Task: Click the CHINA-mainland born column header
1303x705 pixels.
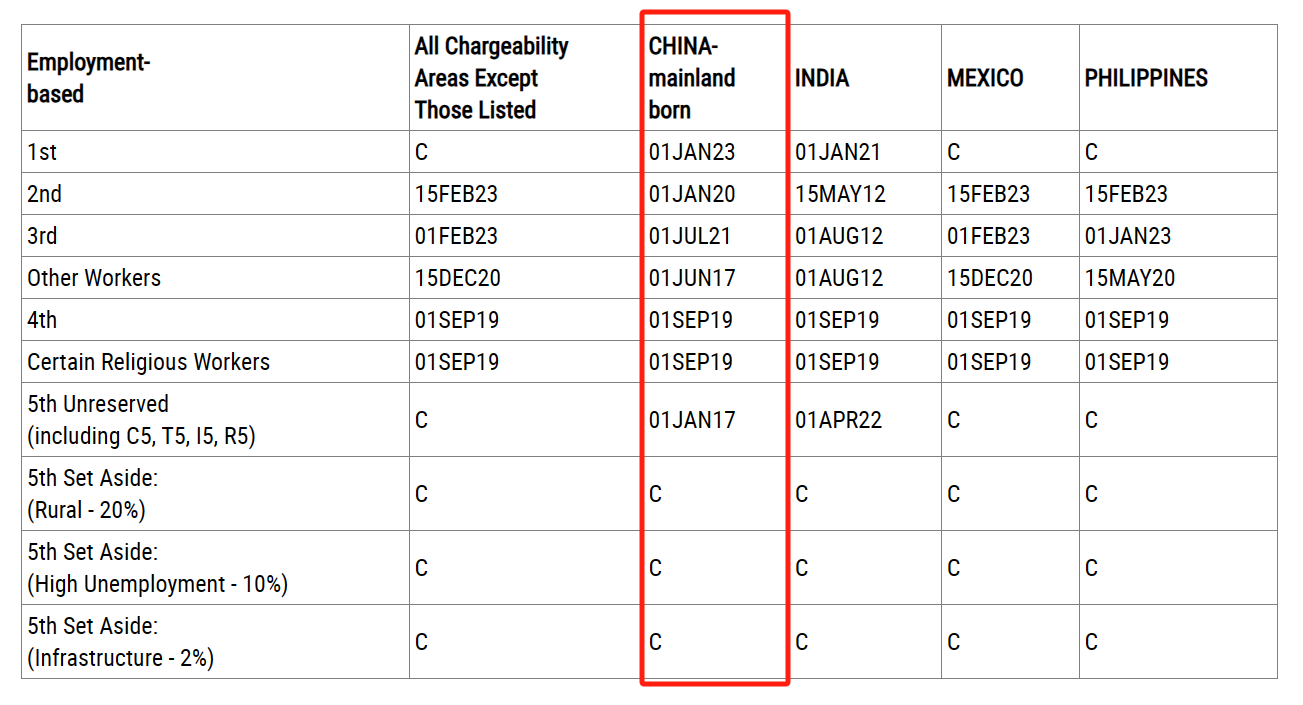Action: (x=692, y=78)
